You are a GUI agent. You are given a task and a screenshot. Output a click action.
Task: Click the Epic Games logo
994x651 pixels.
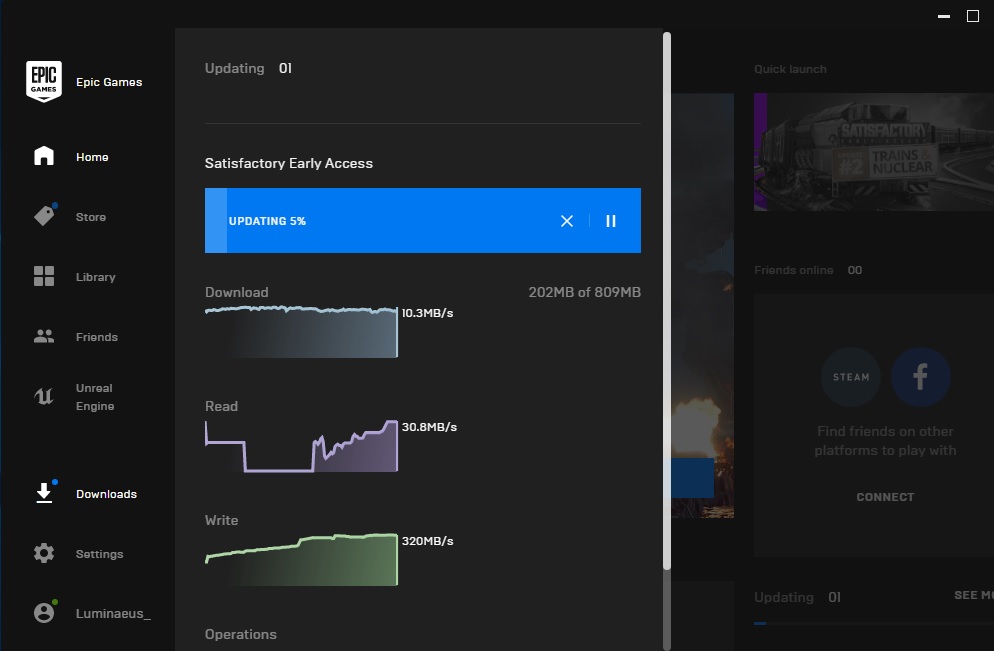(44, 81)
